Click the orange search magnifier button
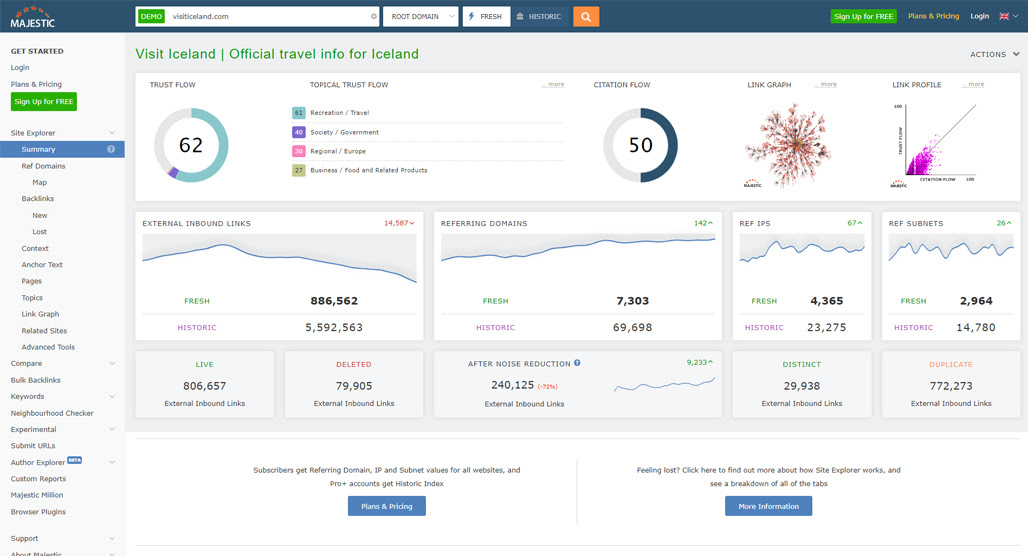This screenshot has width=1028, height=556. coord(585,16)
